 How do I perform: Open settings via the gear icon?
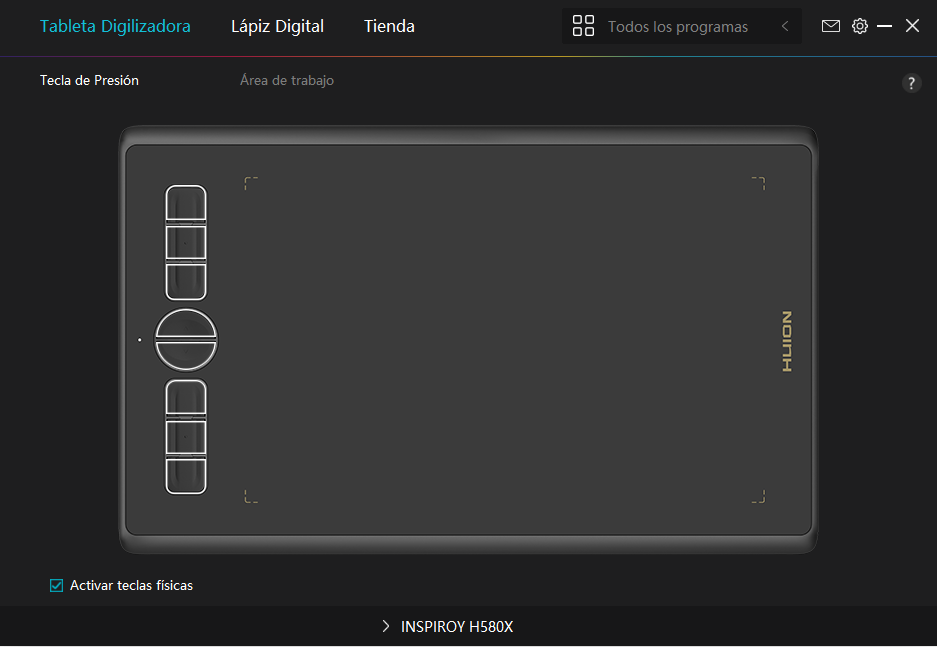click(860, 26)
